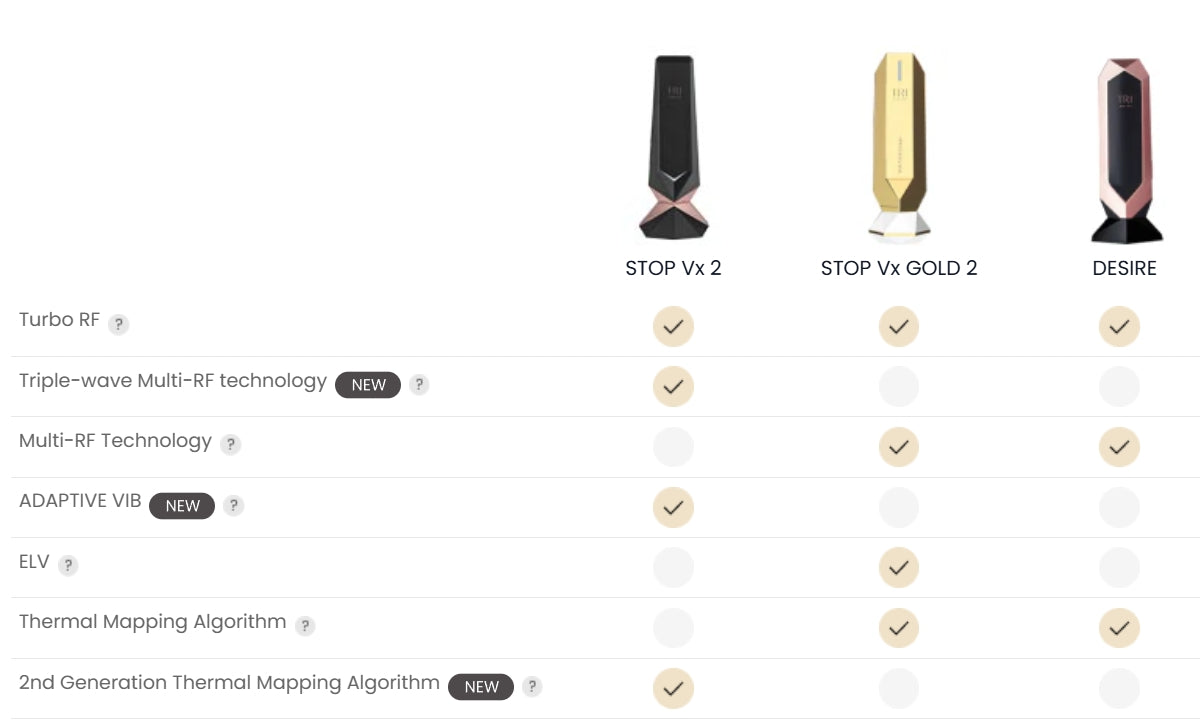
Task: Open the ADAPTIVE VIB help icon
Action: point(233,505)
